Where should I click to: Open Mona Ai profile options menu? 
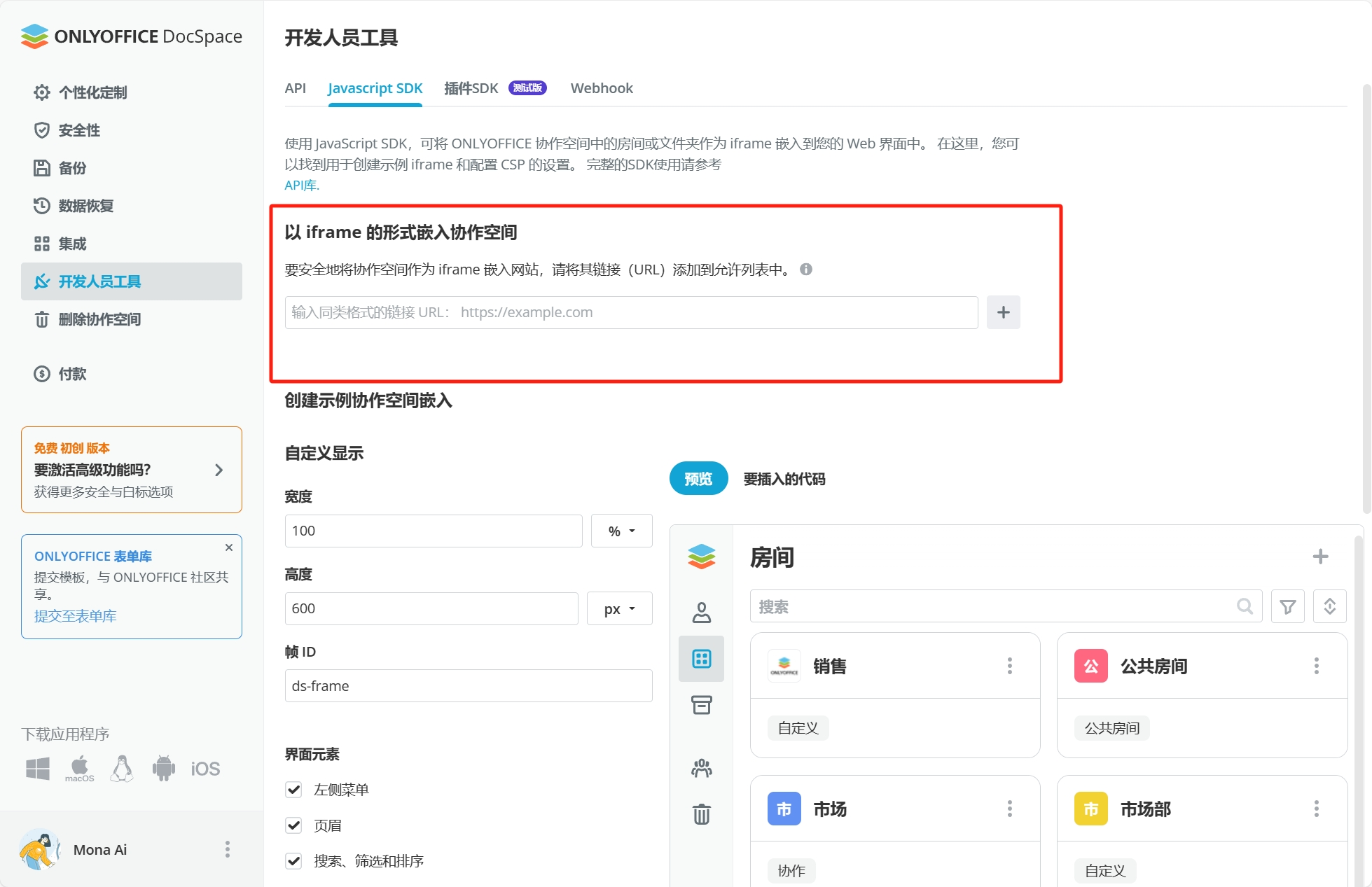227,849
